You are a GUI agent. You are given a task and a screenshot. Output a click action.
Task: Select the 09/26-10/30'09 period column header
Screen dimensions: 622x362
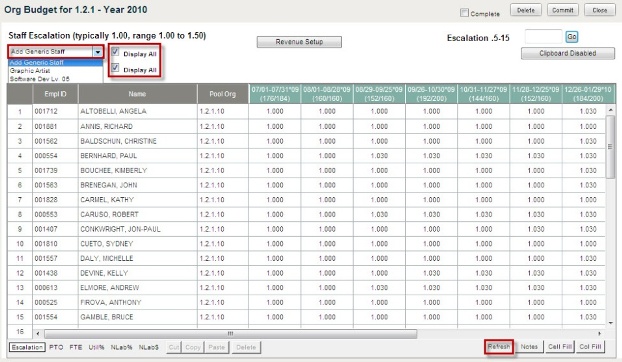click(x=431, y=94)
